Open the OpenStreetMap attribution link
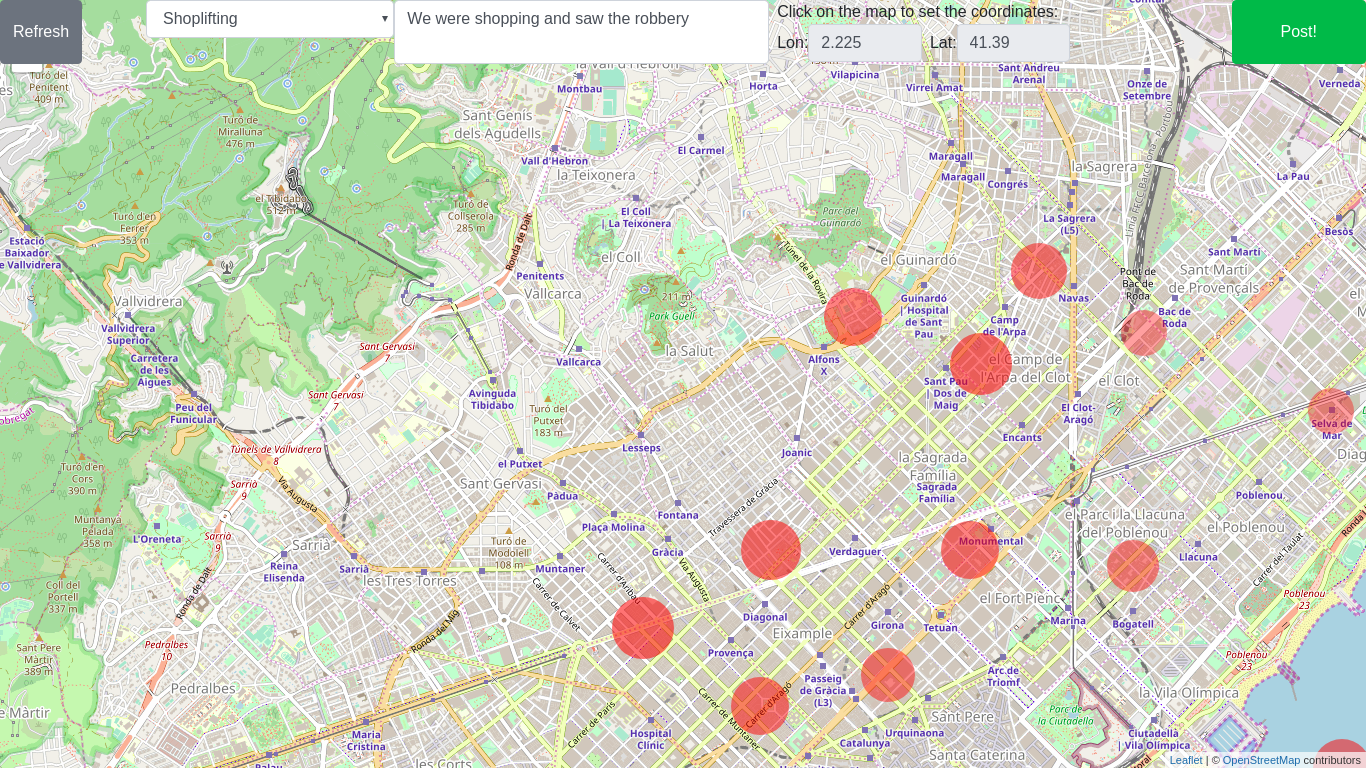The image size is (1366, 768). point(1261,760)
